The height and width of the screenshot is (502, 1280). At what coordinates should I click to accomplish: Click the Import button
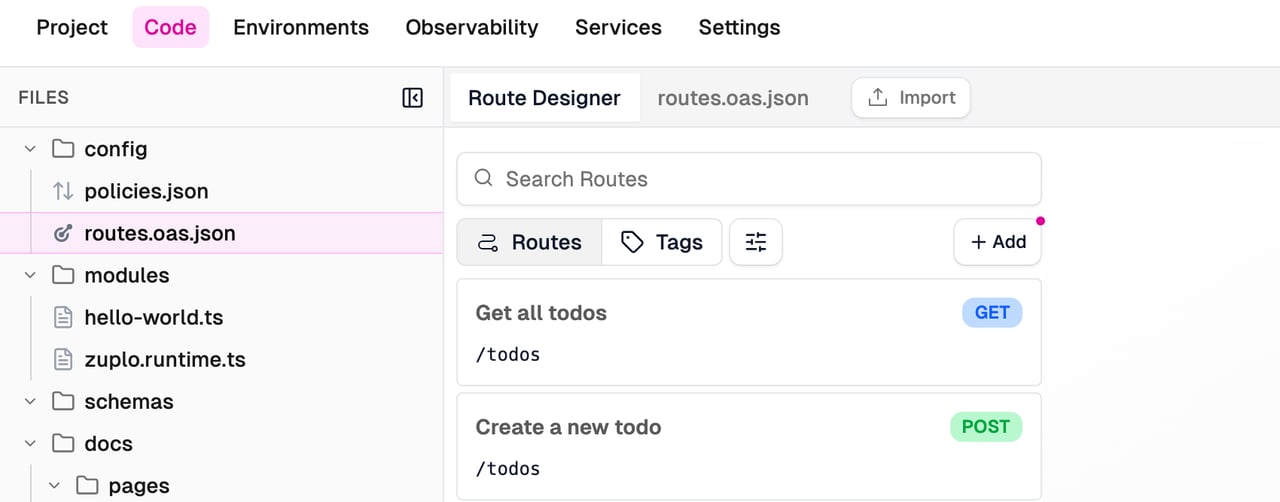[x=911, y=97]
